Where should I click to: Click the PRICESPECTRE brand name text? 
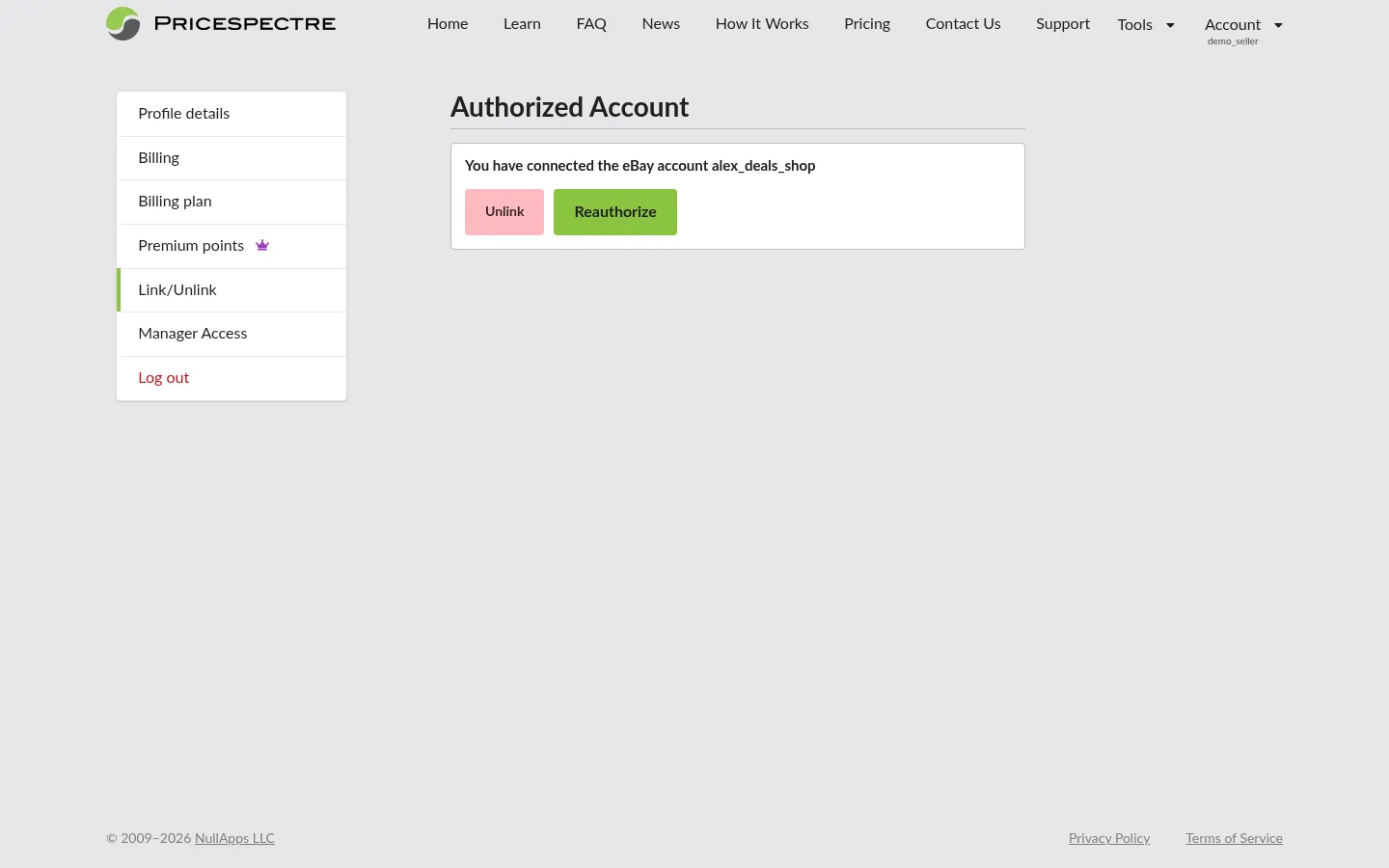[x=245, y=23]
